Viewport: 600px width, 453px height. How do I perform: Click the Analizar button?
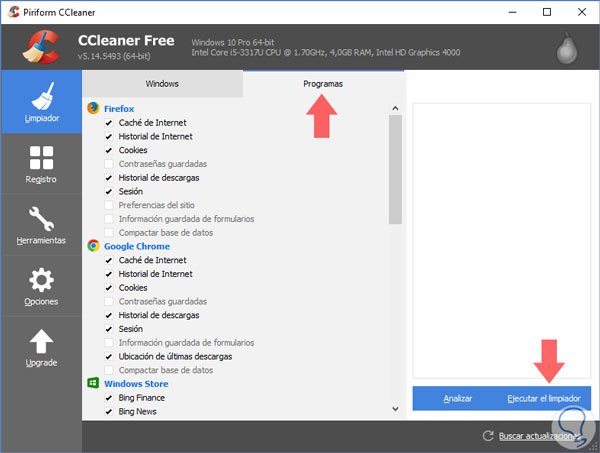pyautogui.click(x=457, y=398)
